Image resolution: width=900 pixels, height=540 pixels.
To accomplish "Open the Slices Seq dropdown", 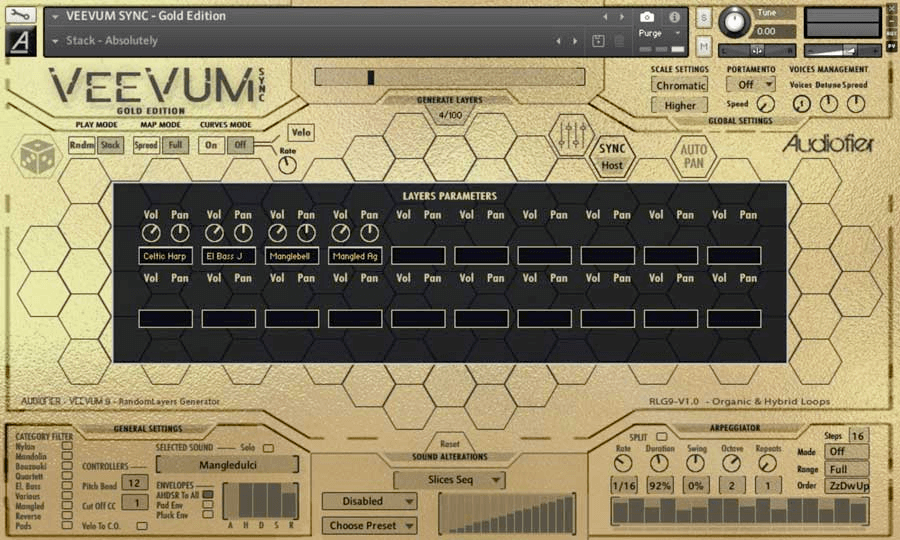I will (463, 480).
